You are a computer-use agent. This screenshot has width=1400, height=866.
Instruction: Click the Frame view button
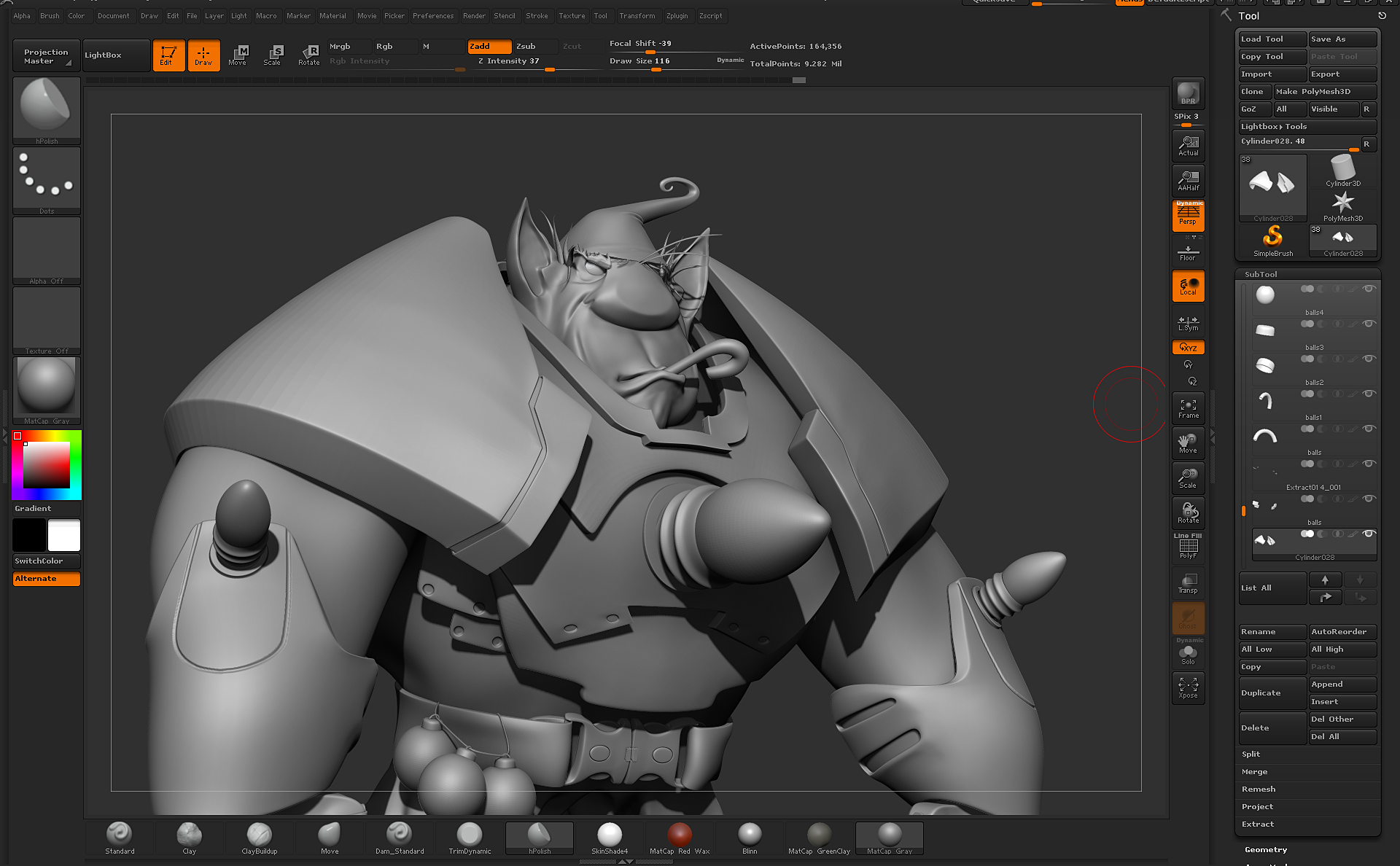tap(1188, 408)
